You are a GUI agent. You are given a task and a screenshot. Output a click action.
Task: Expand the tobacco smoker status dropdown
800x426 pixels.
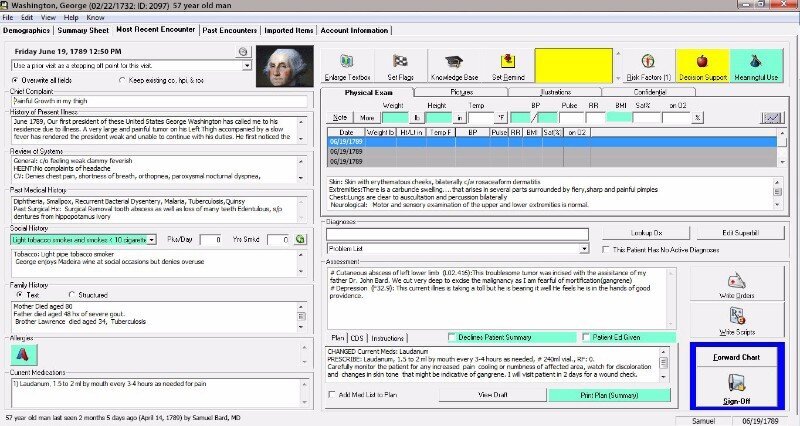(x=150, y=240)
